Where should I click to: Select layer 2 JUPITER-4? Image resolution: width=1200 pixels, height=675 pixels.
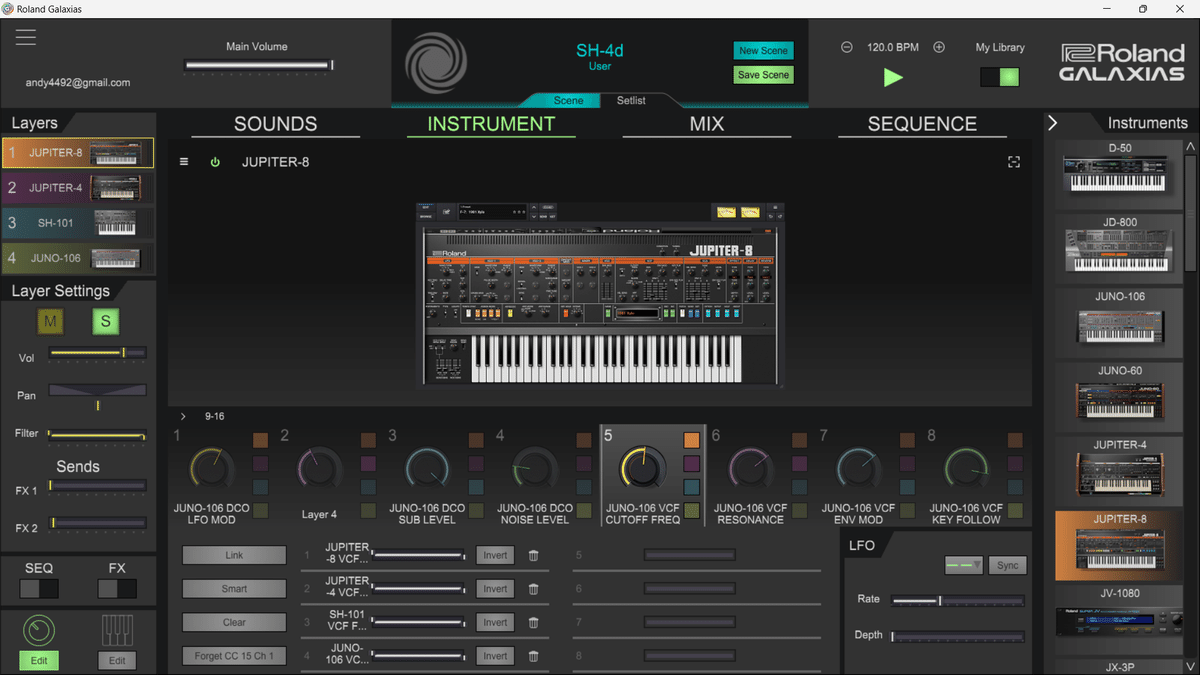[x=78, y=187]
